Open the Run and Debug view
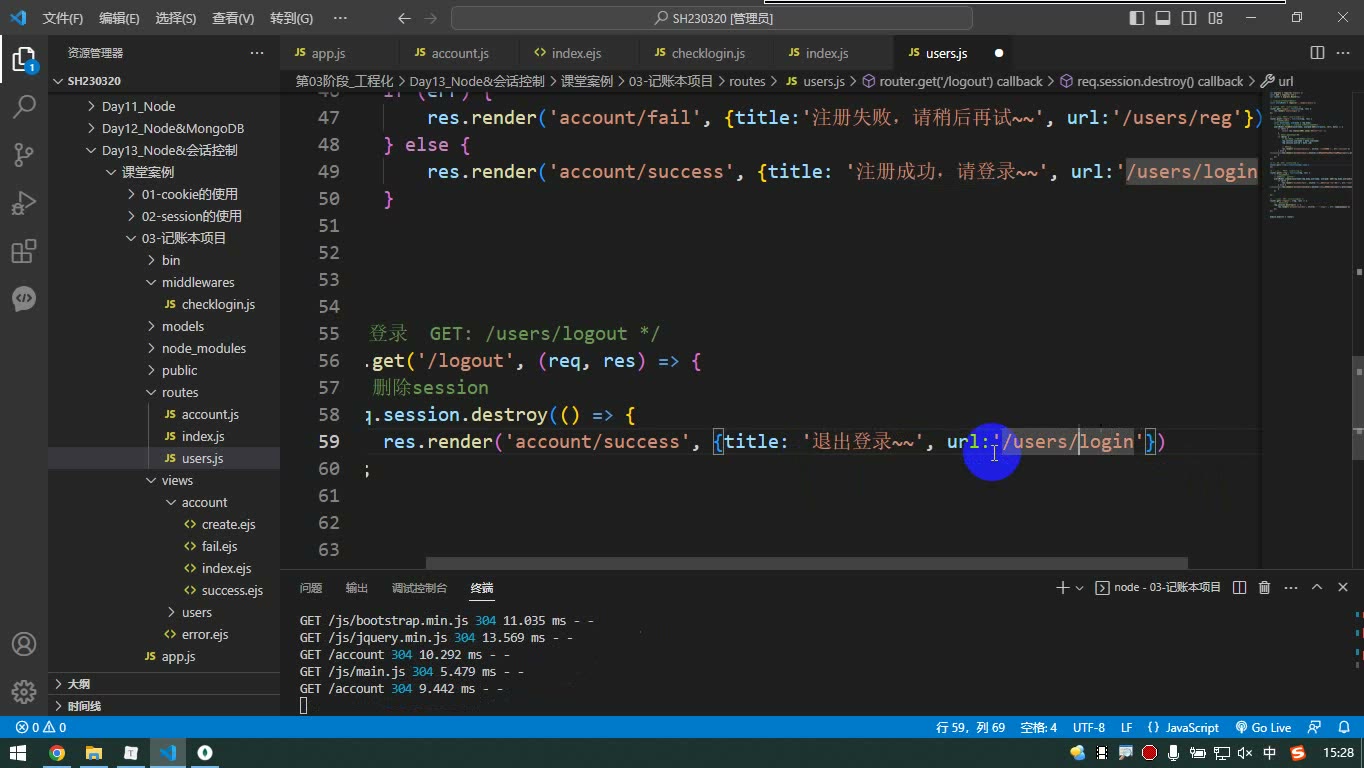Viewport: 1364px width, 768px height. 24,203
